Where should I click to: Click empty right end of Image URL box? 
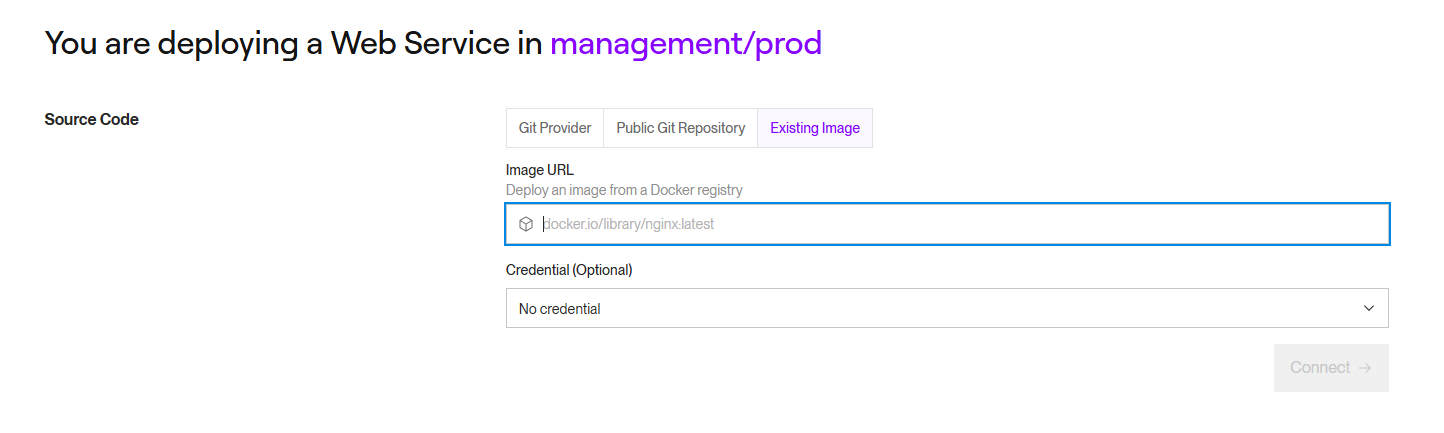point(1300,224)
